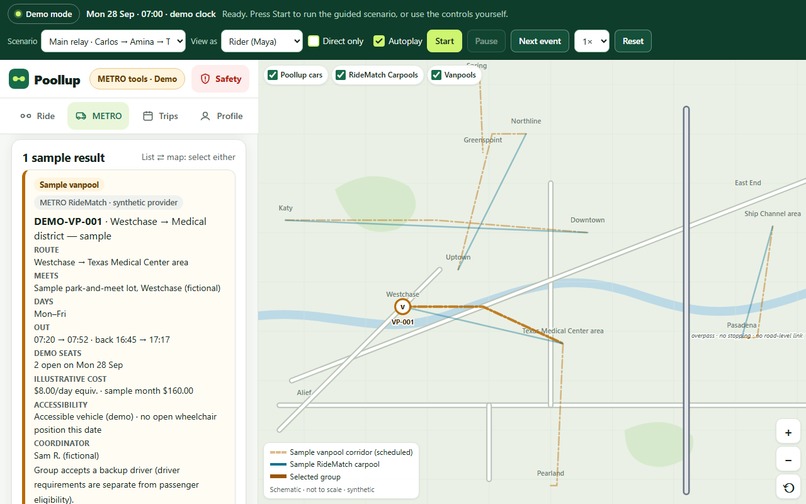Hide Poollup cars layer
This screenshot has height=504, width=806.
coord(272,75)
